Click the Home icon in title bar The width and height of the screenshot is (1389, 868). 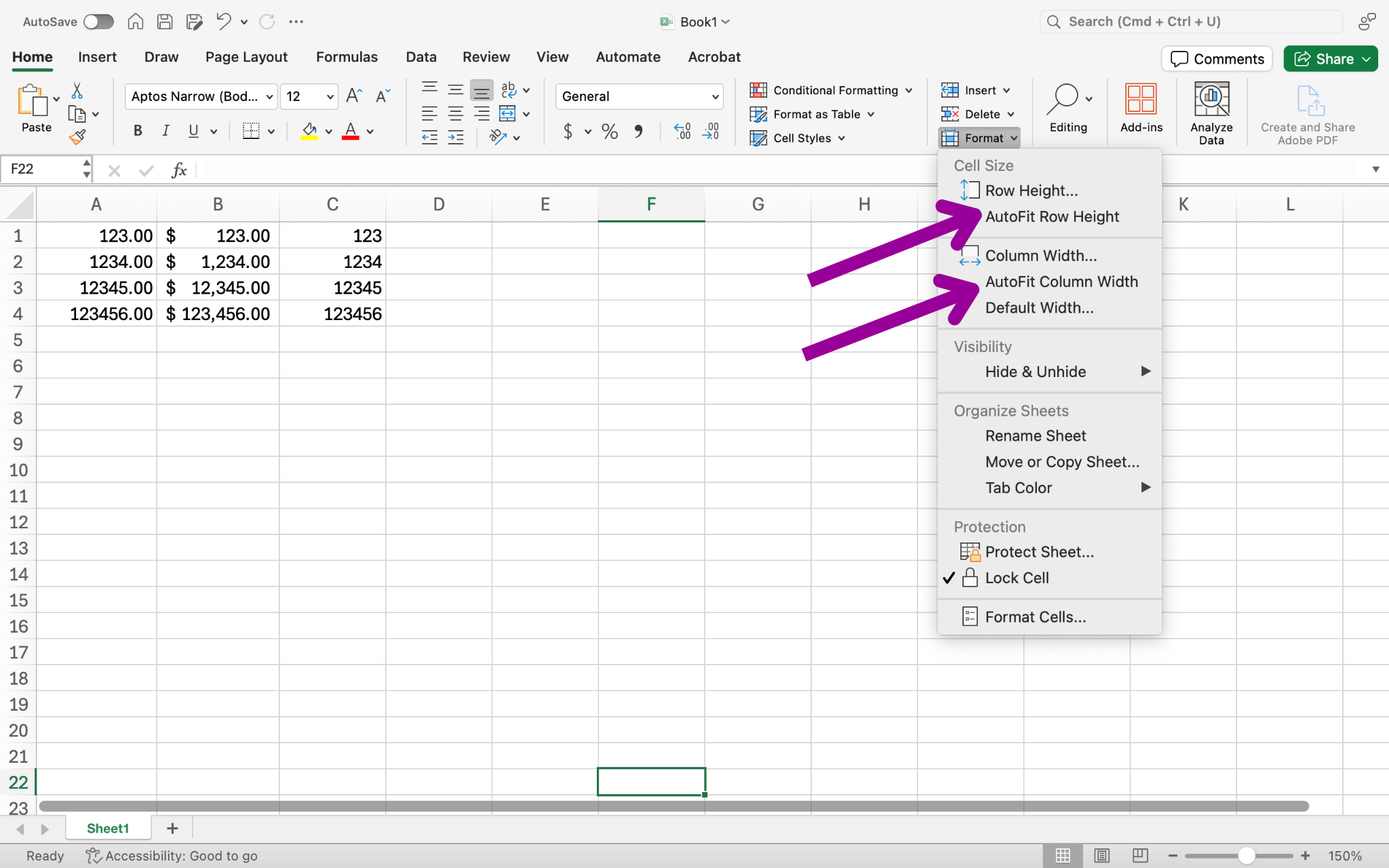point(136,22)
